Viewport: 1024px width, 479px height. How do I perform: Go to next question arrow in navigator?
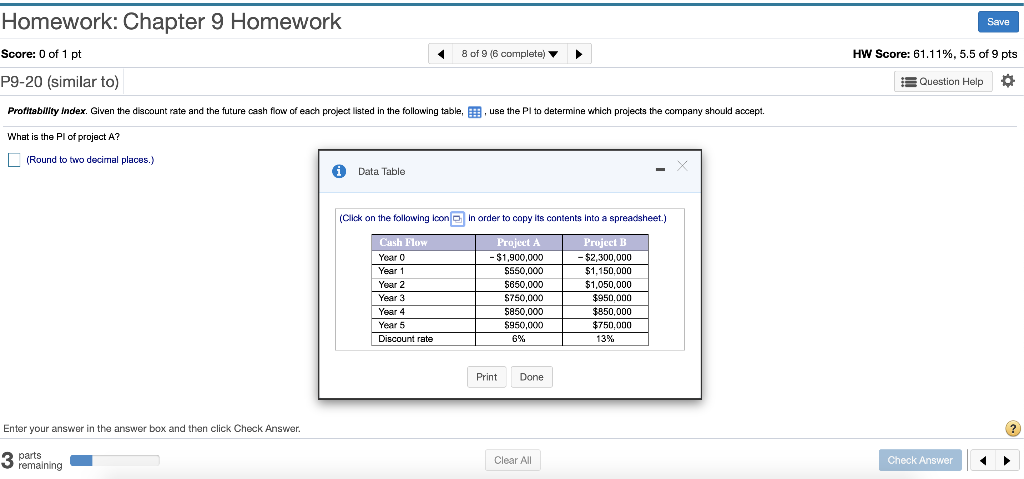[579, 54]
